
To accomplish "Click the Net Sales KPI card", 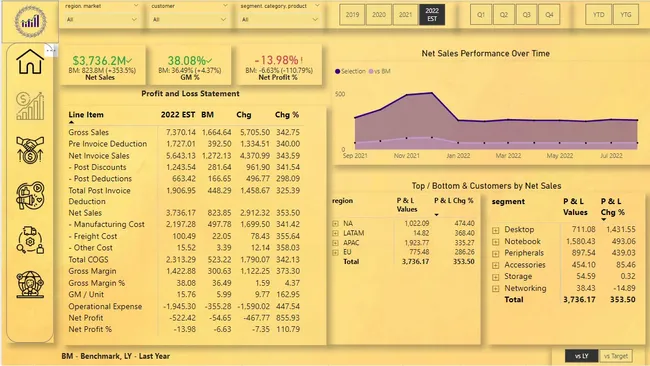I will pyautogui.click(x=102, y=66).
